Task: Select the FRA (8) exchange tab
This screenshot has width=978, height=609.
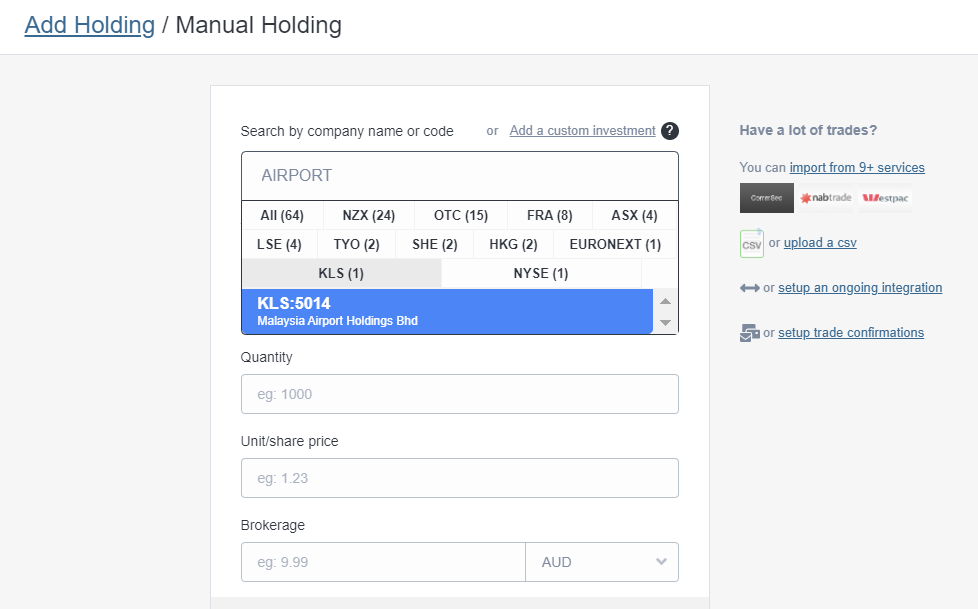Action: [550, 215]
